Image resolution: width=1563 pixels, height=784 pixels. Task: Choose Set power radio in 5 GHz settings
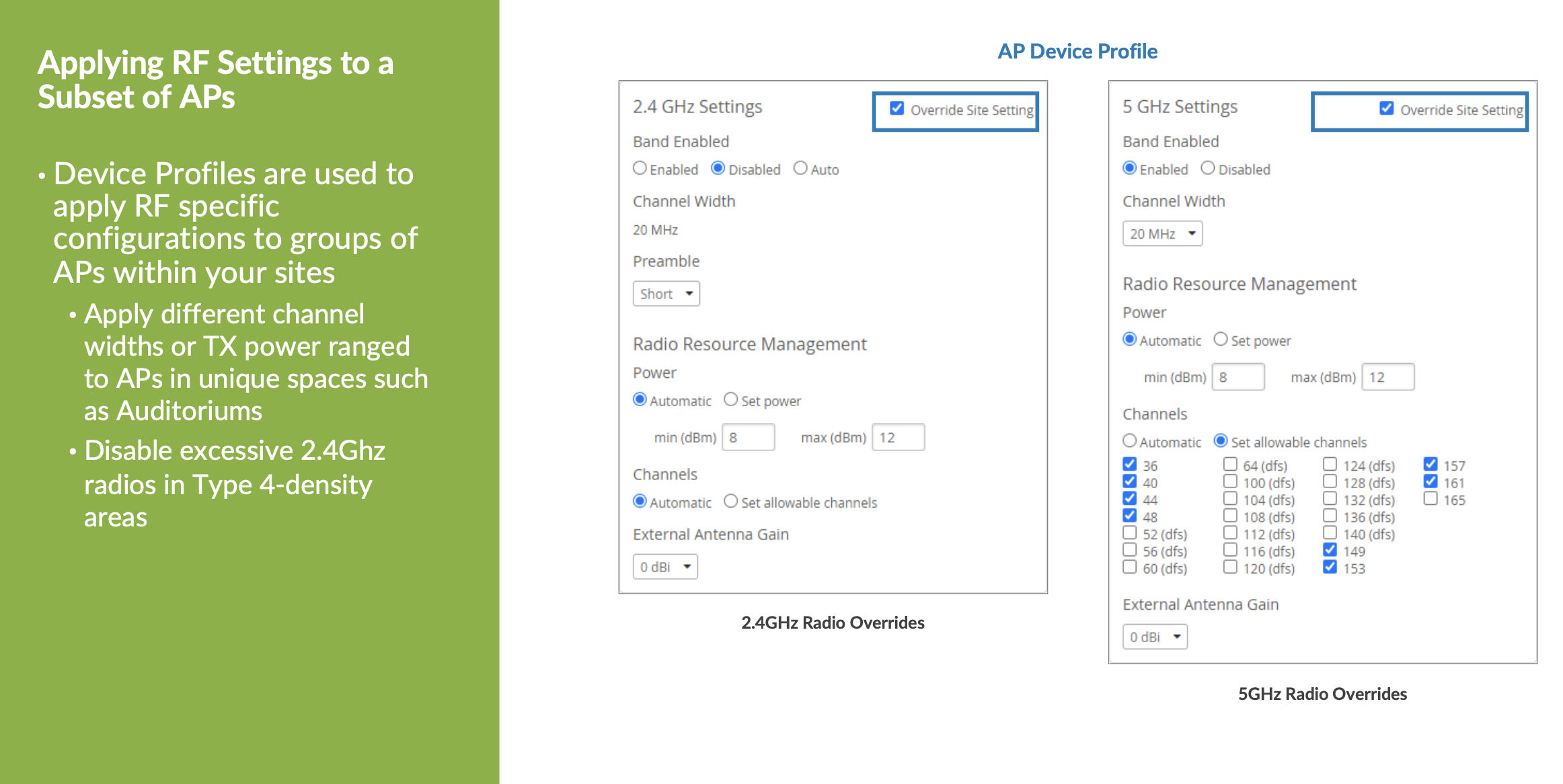tap(1221, 340)
